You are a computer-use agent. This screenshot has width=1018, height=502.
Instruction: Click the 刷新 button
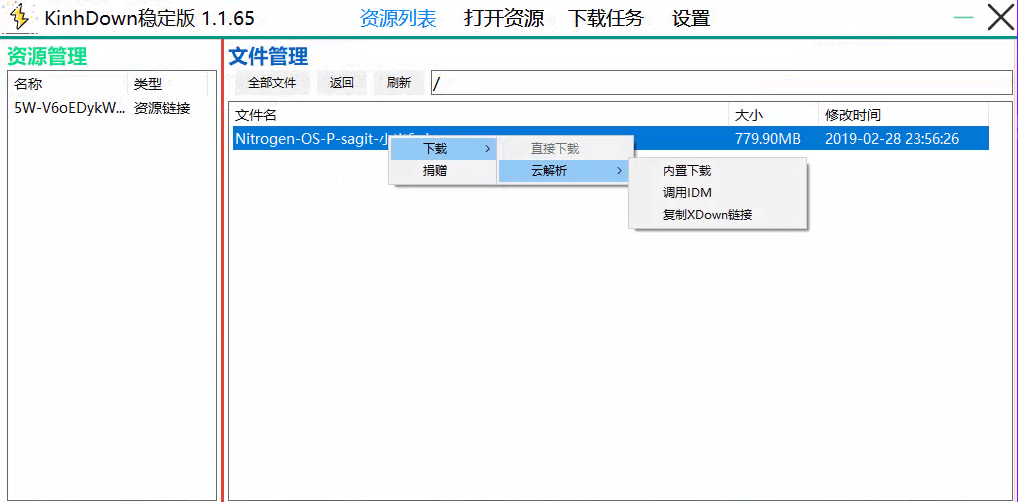(x=399, y=83)
